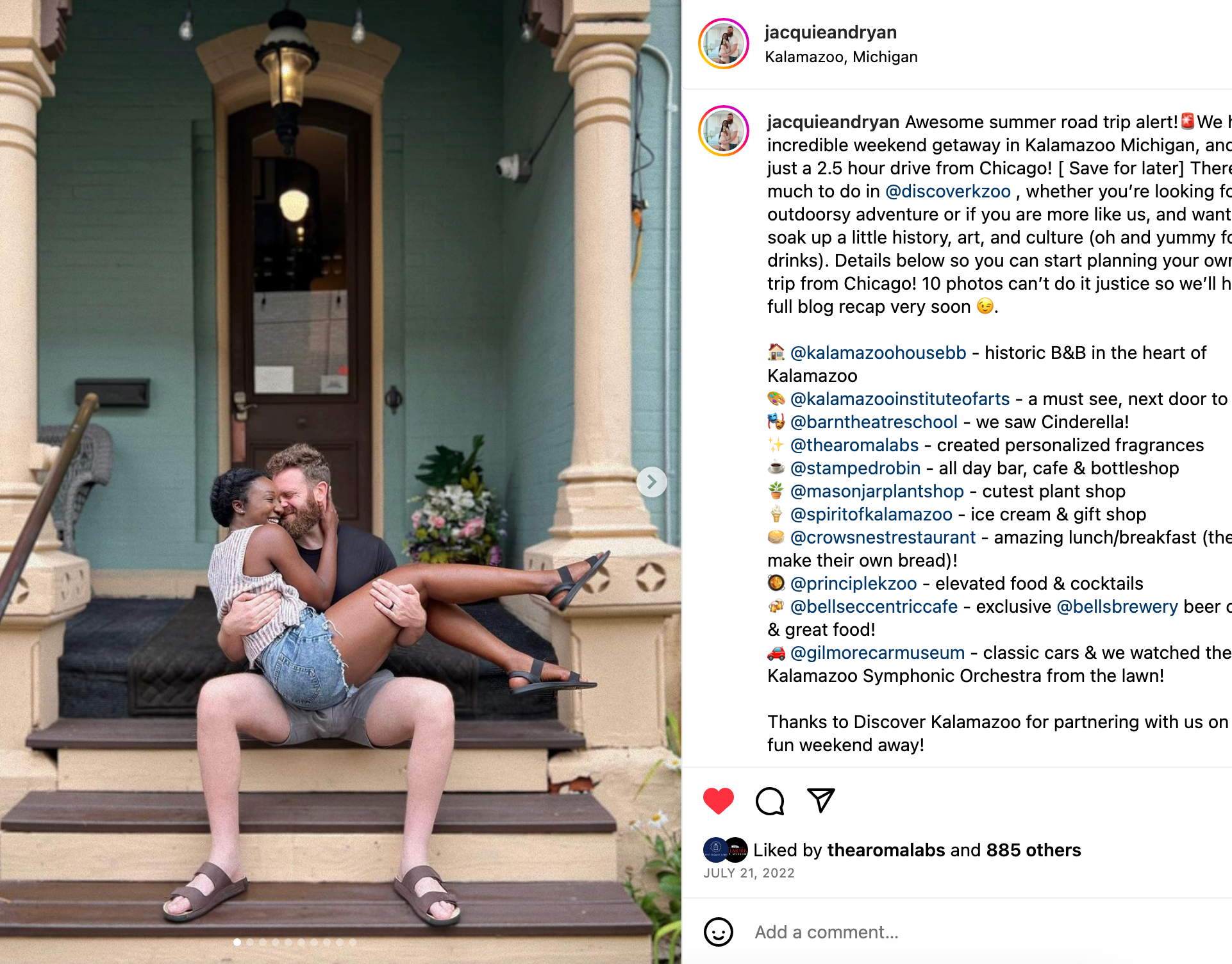Select first carousel dot indicator
Image resolution: width=1232 pixels, height=964 pixels.
click(237, 942)
